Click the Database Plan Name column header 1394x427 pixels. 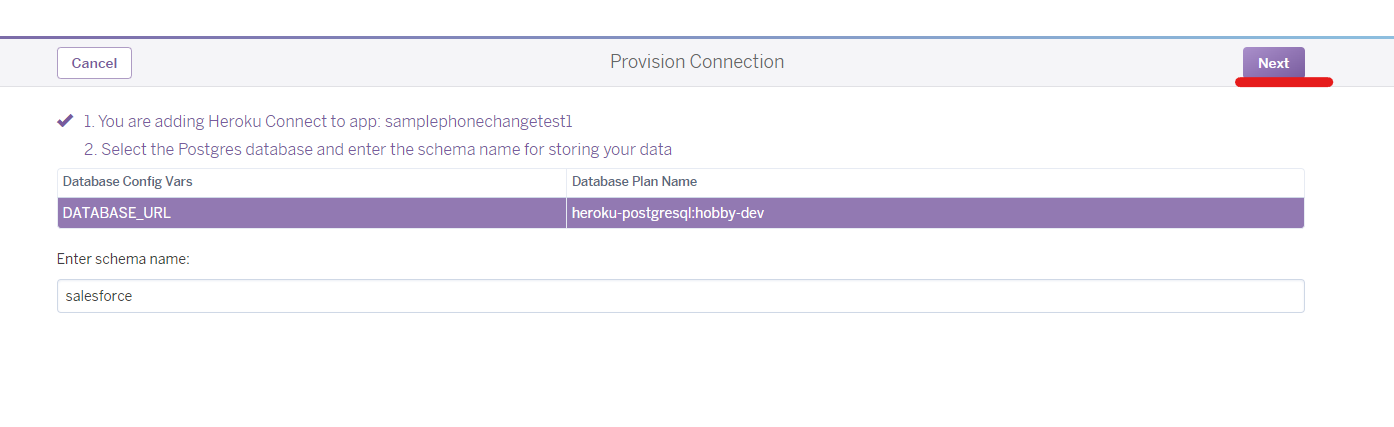[x=634, y=182]
